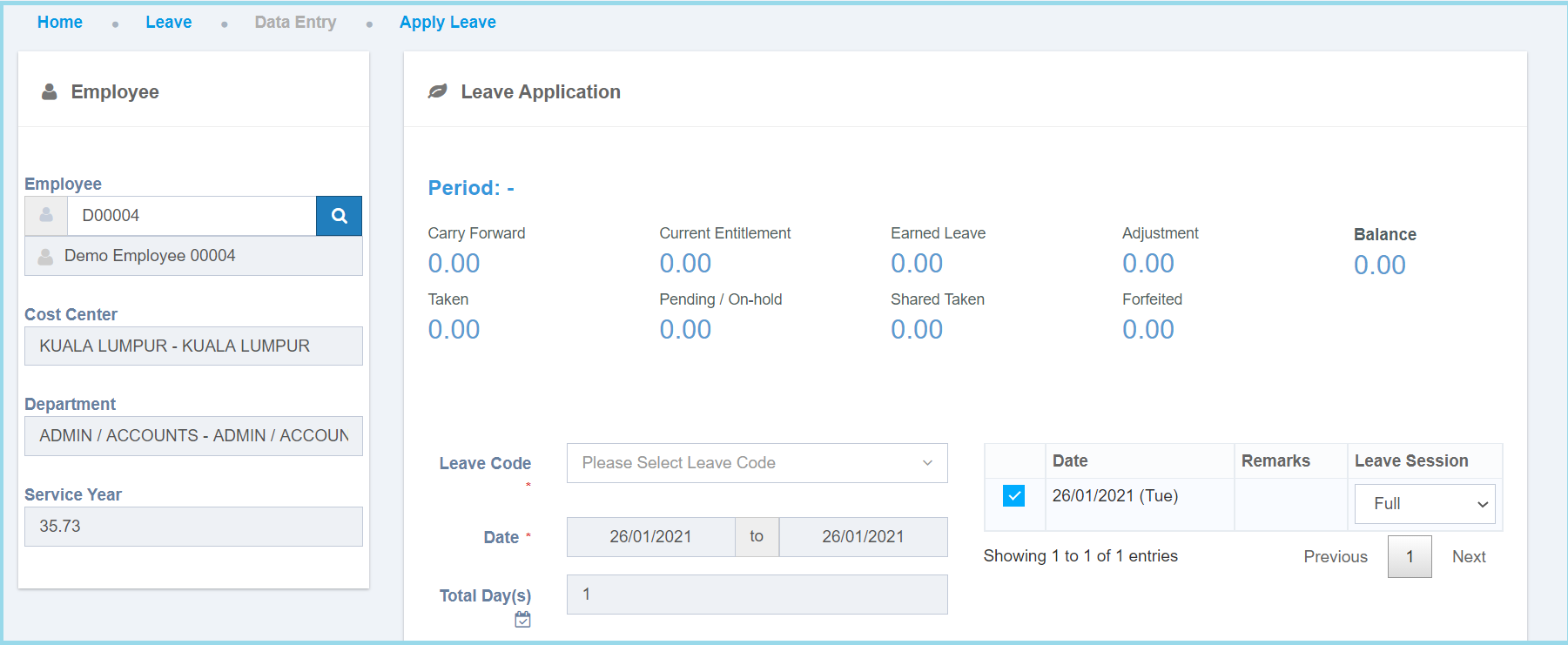Click the user icon beside employee ID field
1568x645 pixels.
point(46,216)
